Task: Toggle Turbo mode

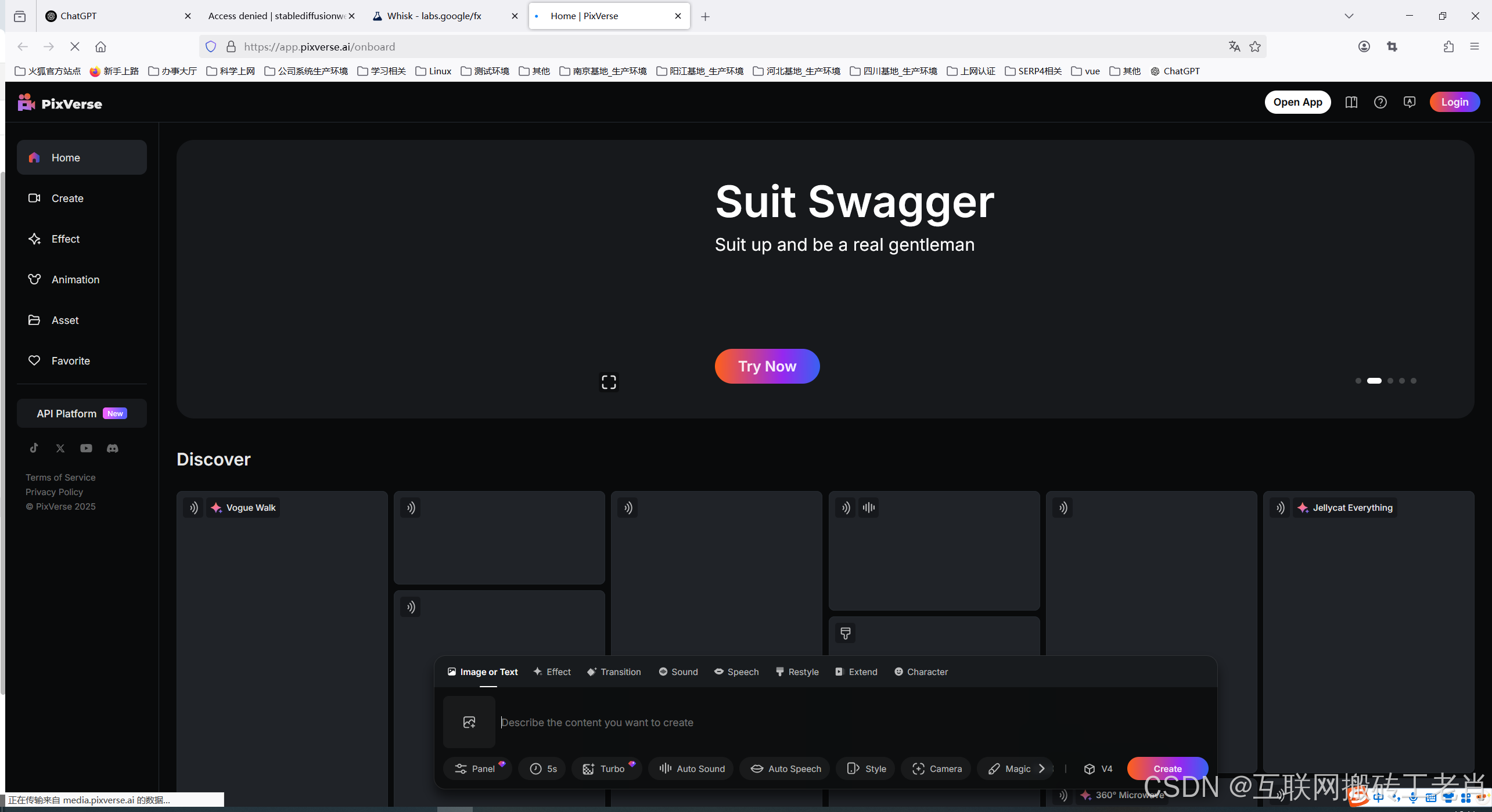Action: pyautogui.click(x=605, y=768)
